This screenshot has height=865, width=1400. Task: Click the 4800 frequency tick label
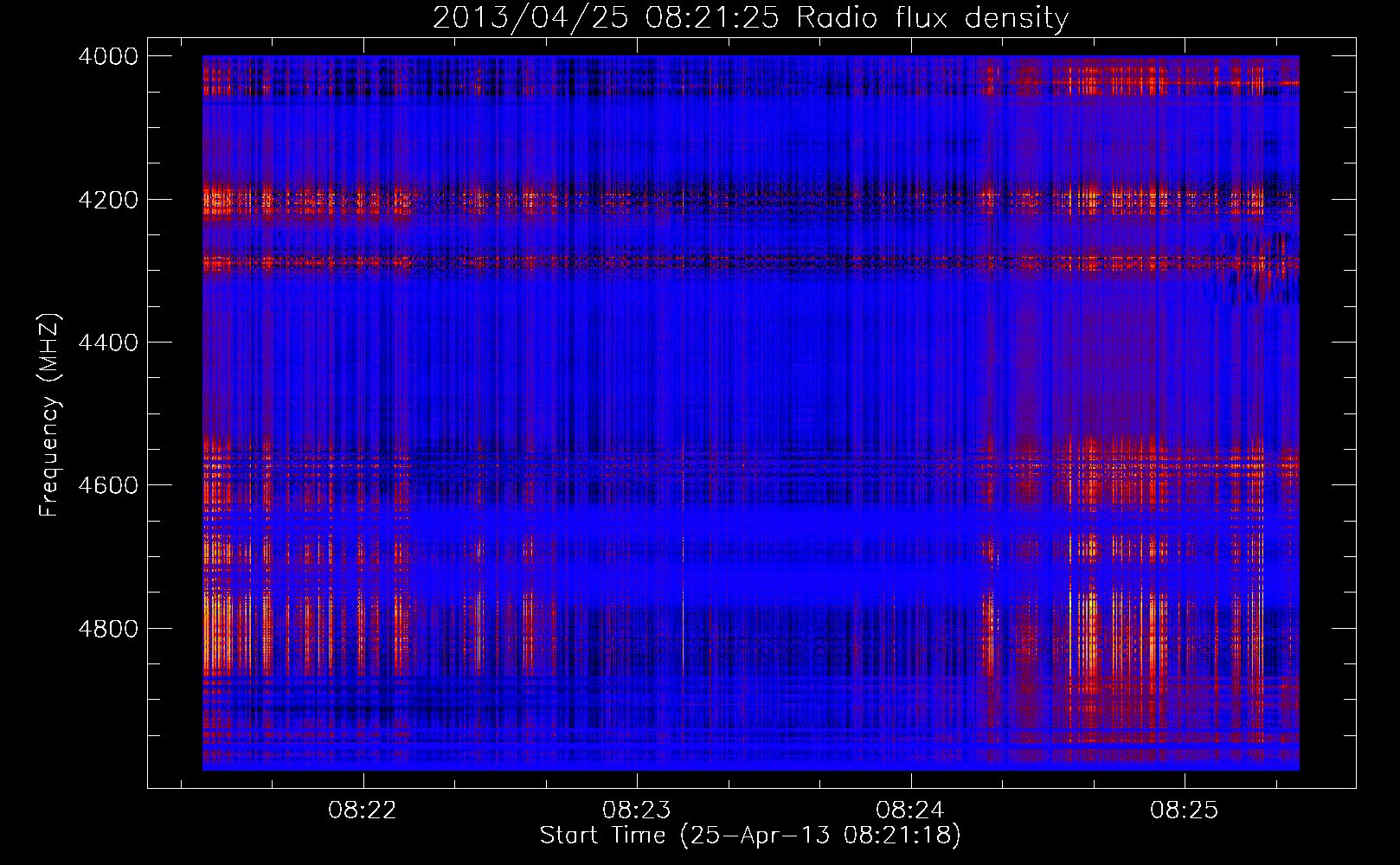click(x=108, y=629)
